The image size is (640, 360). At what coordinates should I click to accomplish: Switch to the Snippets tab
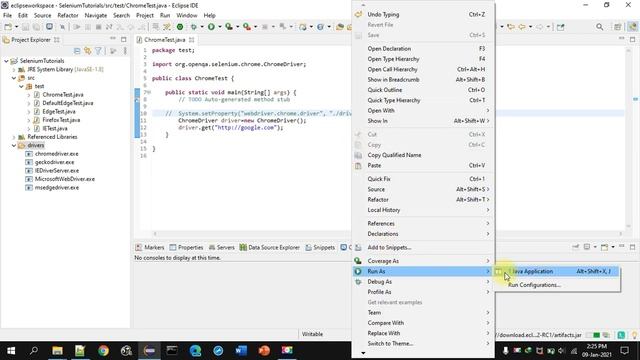tap(320, 247)
